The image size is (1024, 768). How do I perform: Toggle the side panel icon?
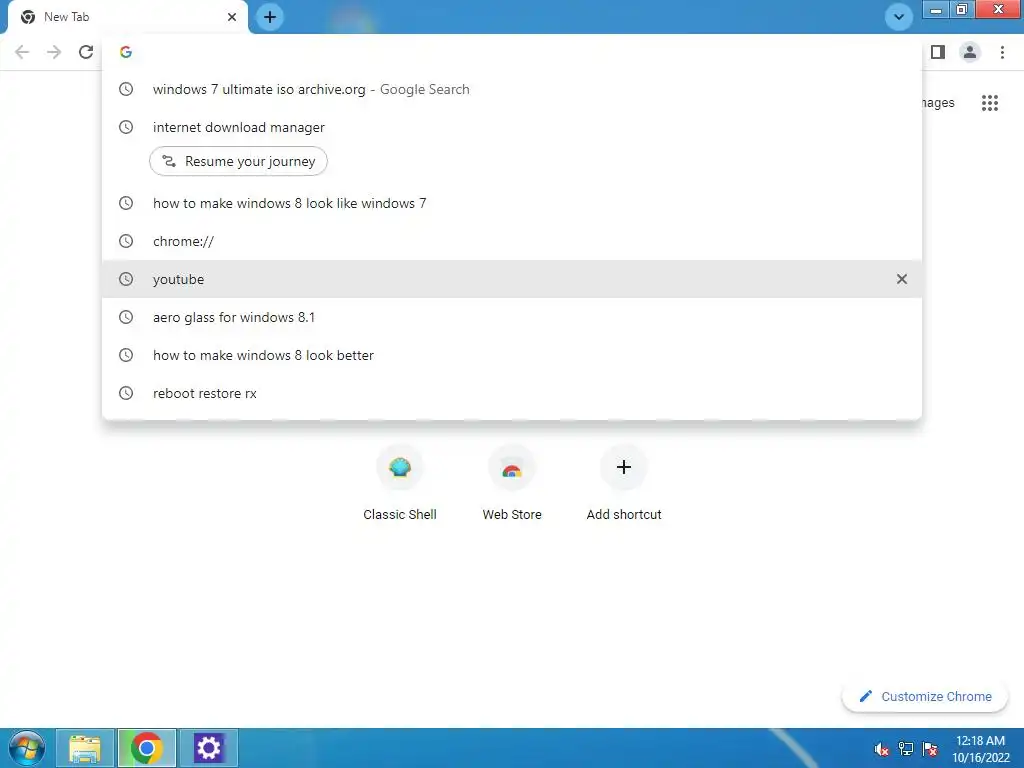938,52
